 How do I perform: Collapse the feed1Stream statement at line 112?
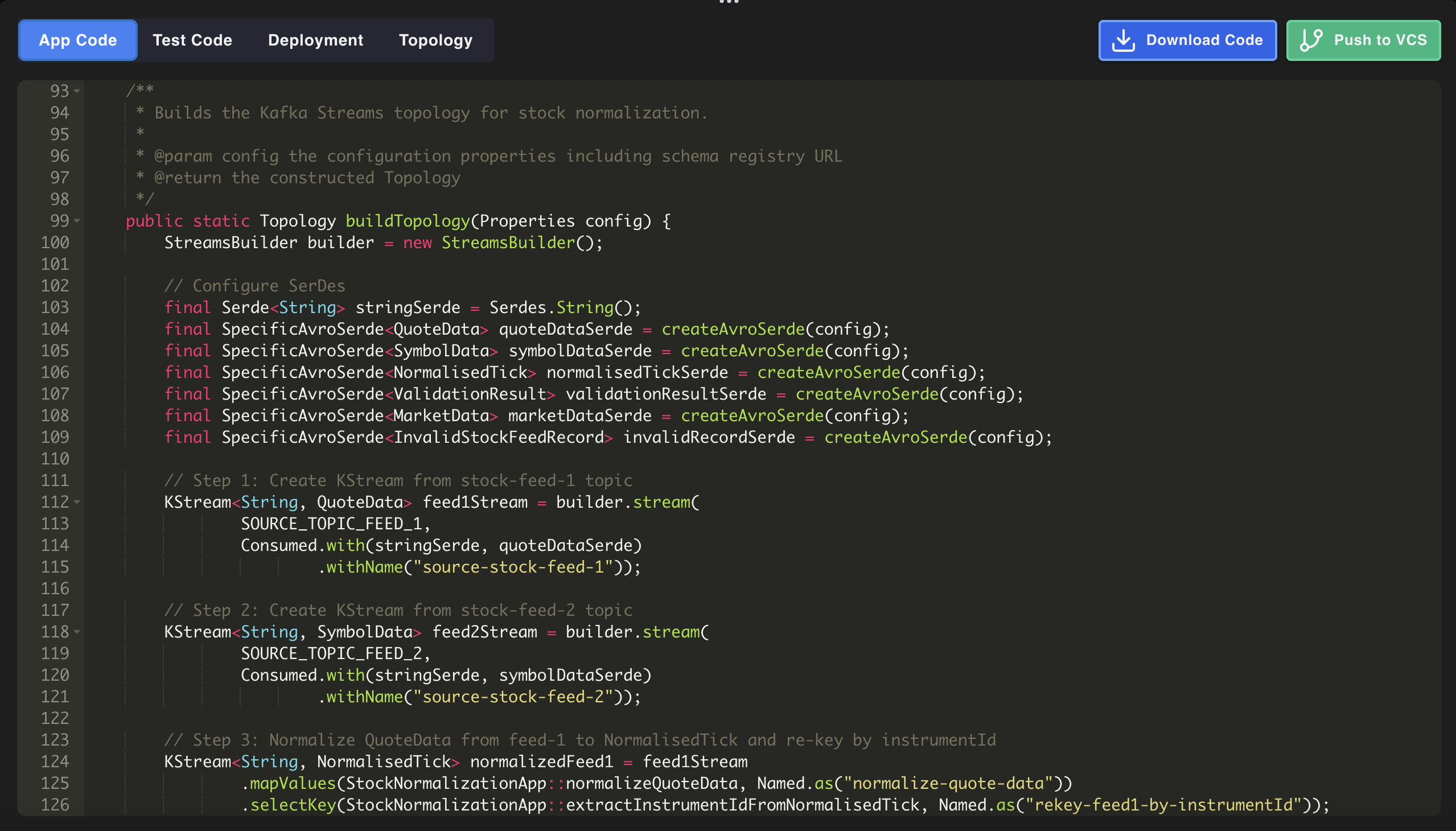click(77, 502)
